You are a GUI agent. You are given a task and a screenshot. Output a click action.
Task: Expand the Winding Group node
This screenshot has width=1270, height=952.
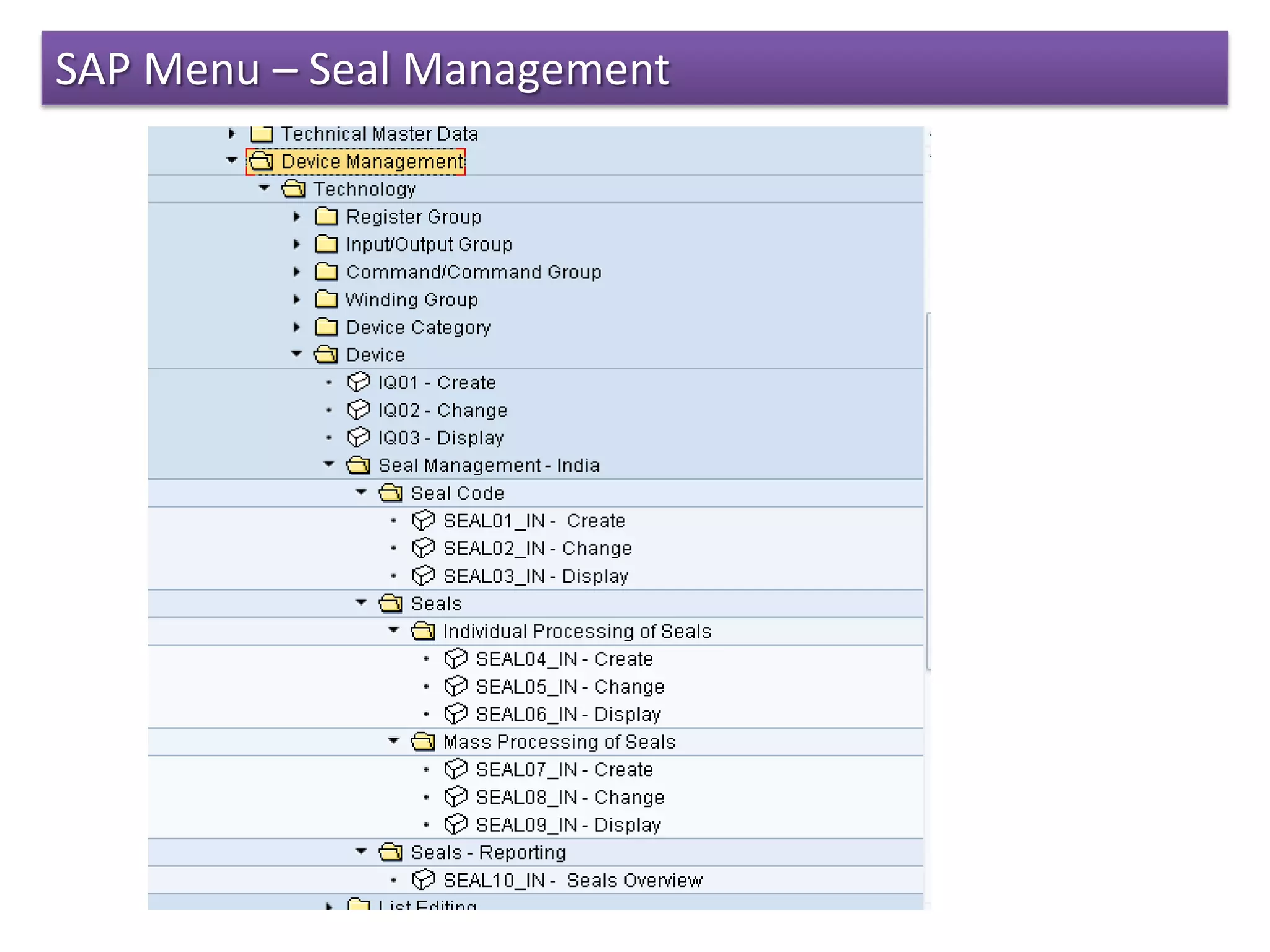pyautogui.click(x=296, y=299)
